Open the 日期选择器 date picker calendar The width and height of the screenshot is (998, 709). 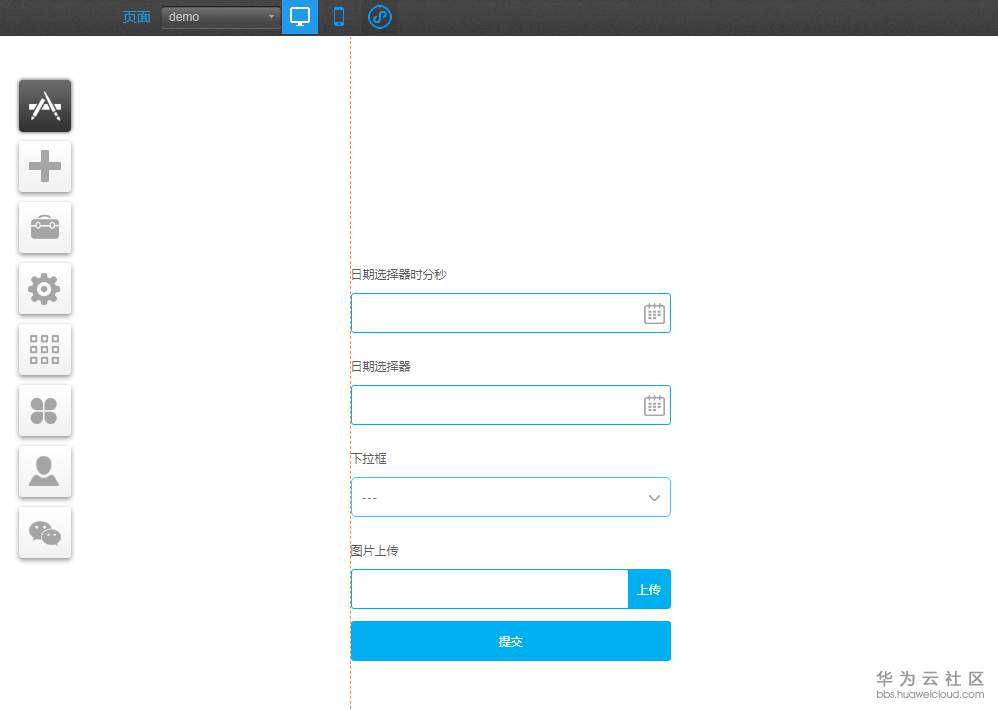[654, 404]
